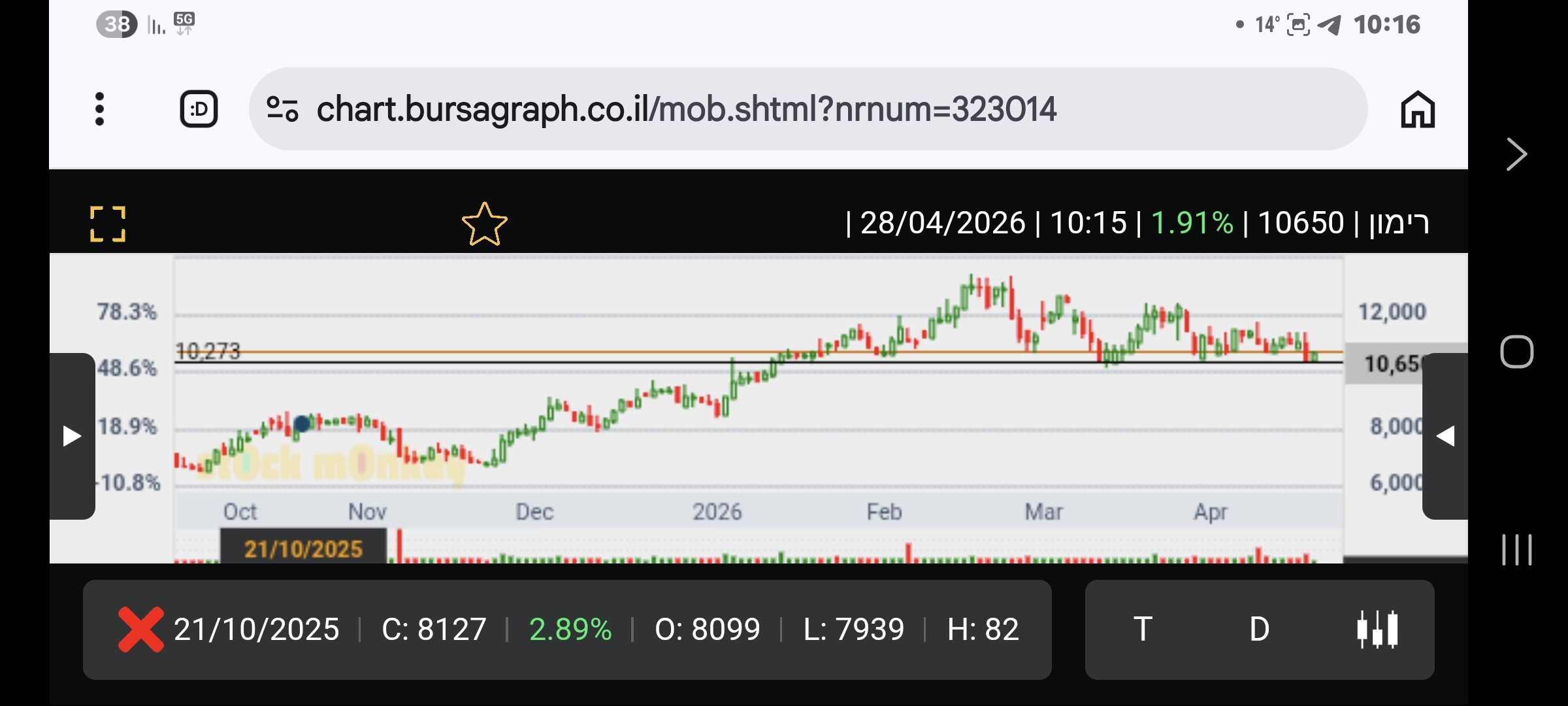This screenshot has height=706, width=1568.
Task: Open browser three-dot menu
Action: pyautogui.click(x=99, y=109)
